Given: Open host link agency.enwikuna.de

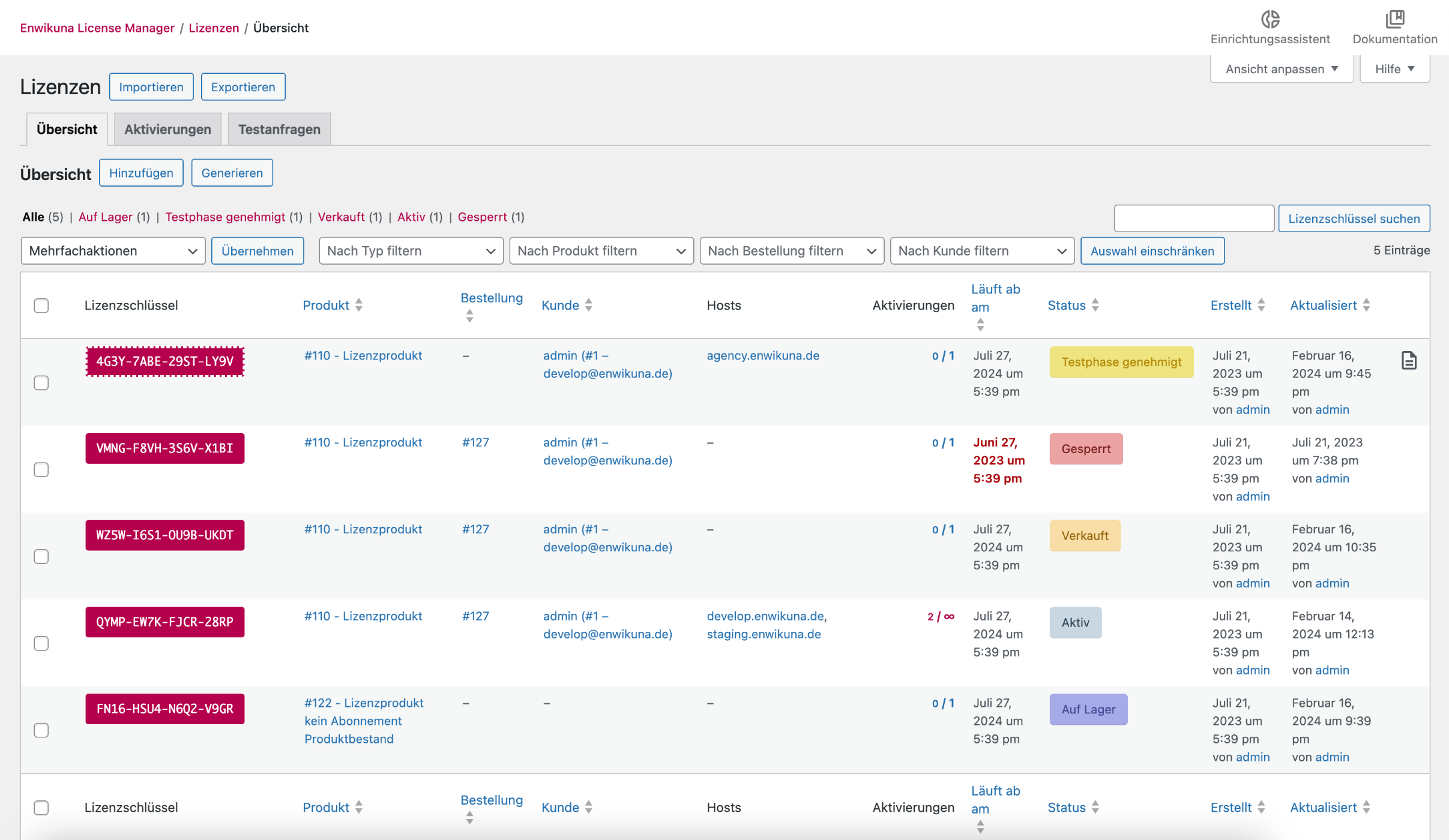Looking at the screenshot, I should point(763,355).
